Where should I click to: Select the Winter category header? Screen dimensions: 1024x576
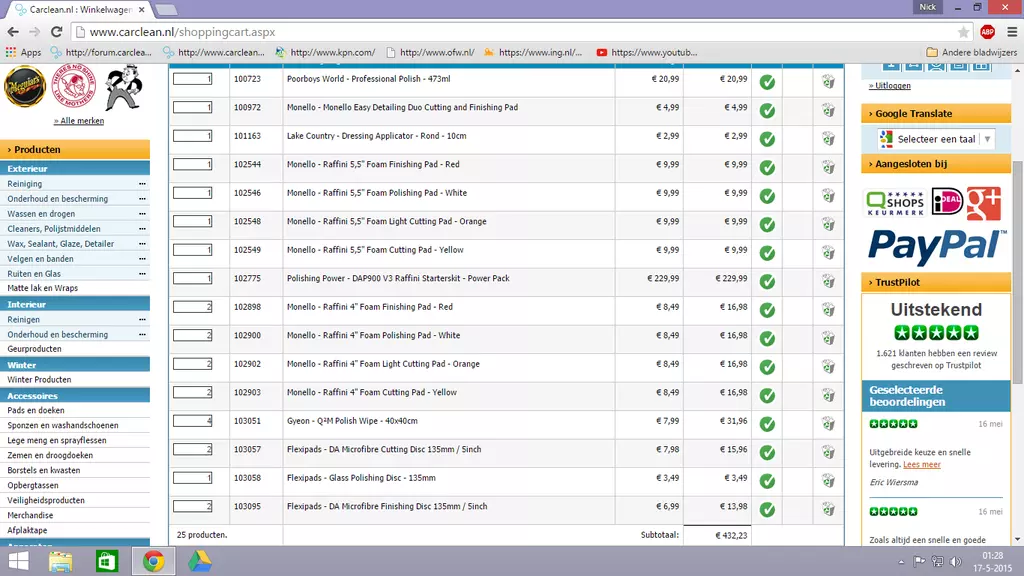pos(75,365)
